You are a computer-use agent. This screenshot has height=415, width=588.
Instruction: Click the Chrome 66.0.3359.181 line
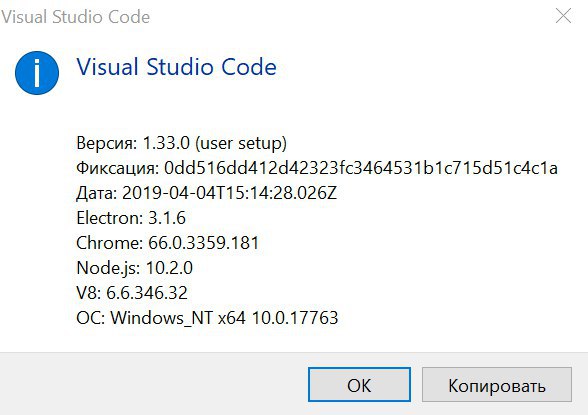168,243
